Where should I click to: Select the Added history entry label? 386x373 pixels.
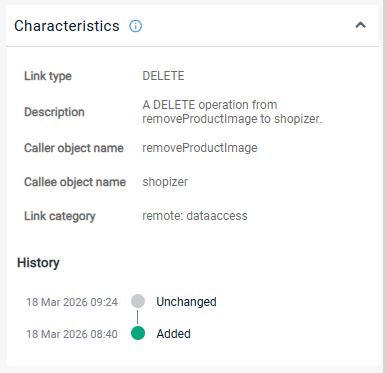point(173,334)
